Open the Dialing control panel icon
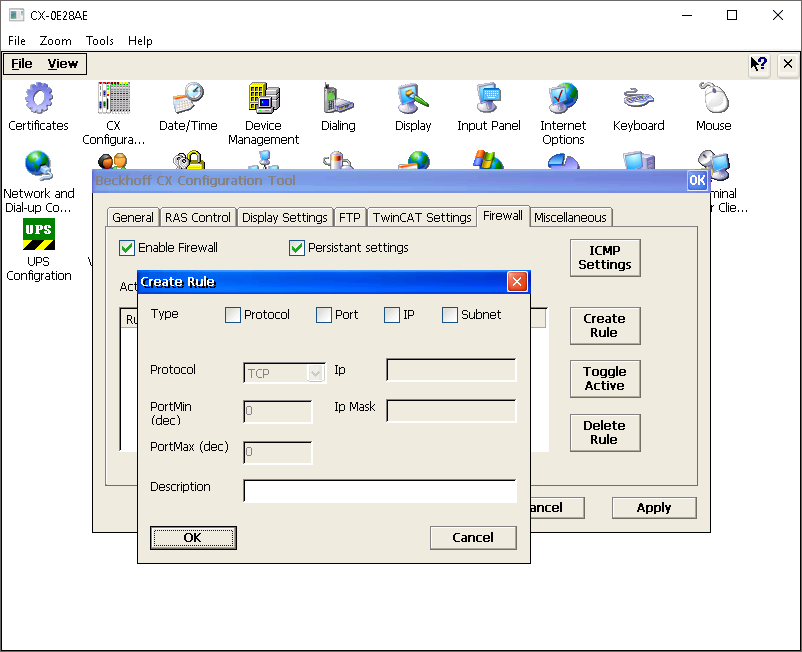The width and height of the screenshot is (802, 652). [x=338, y=107]
